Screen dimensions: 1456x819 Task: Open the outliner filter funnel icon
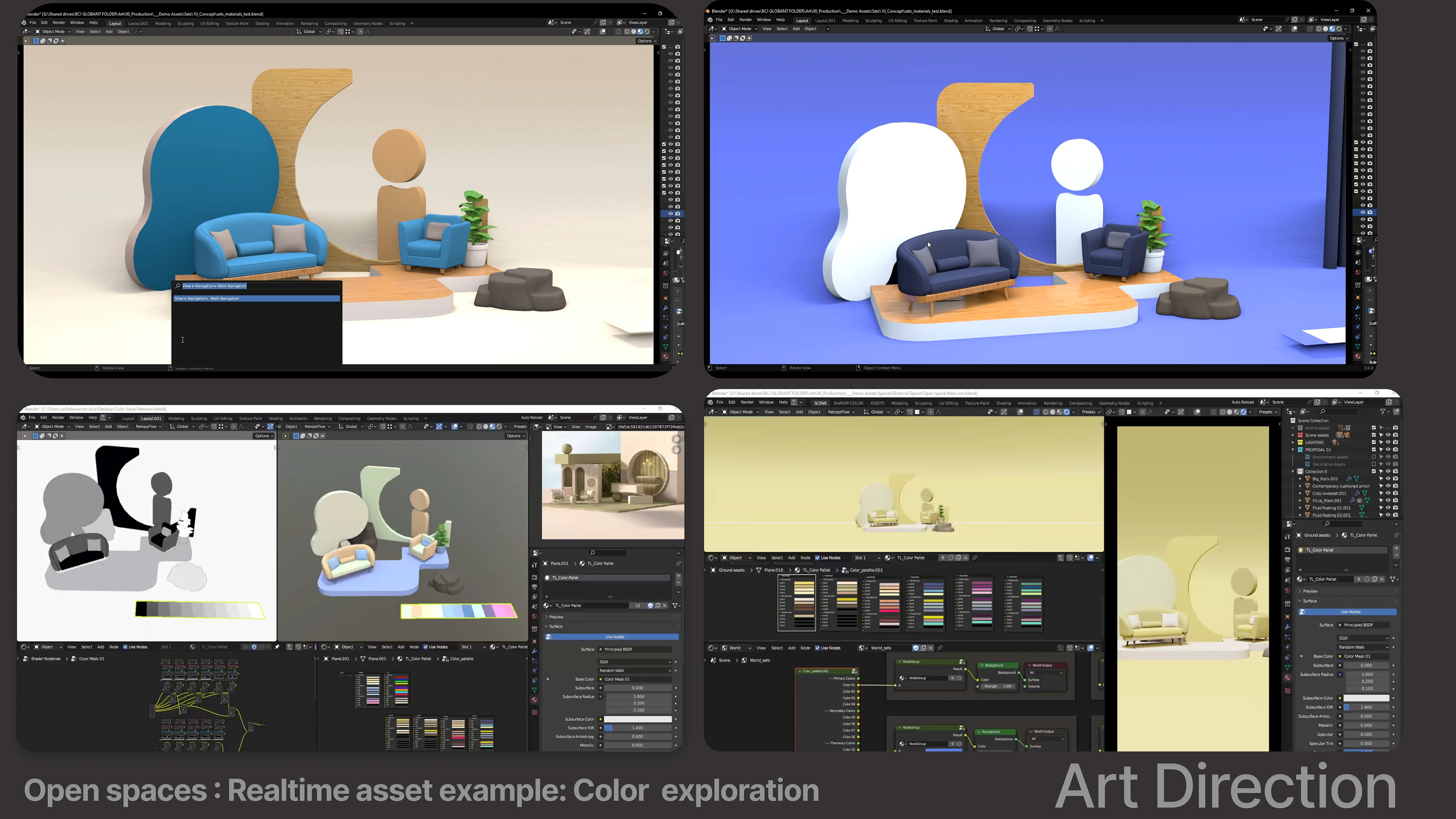(1382, 411)
